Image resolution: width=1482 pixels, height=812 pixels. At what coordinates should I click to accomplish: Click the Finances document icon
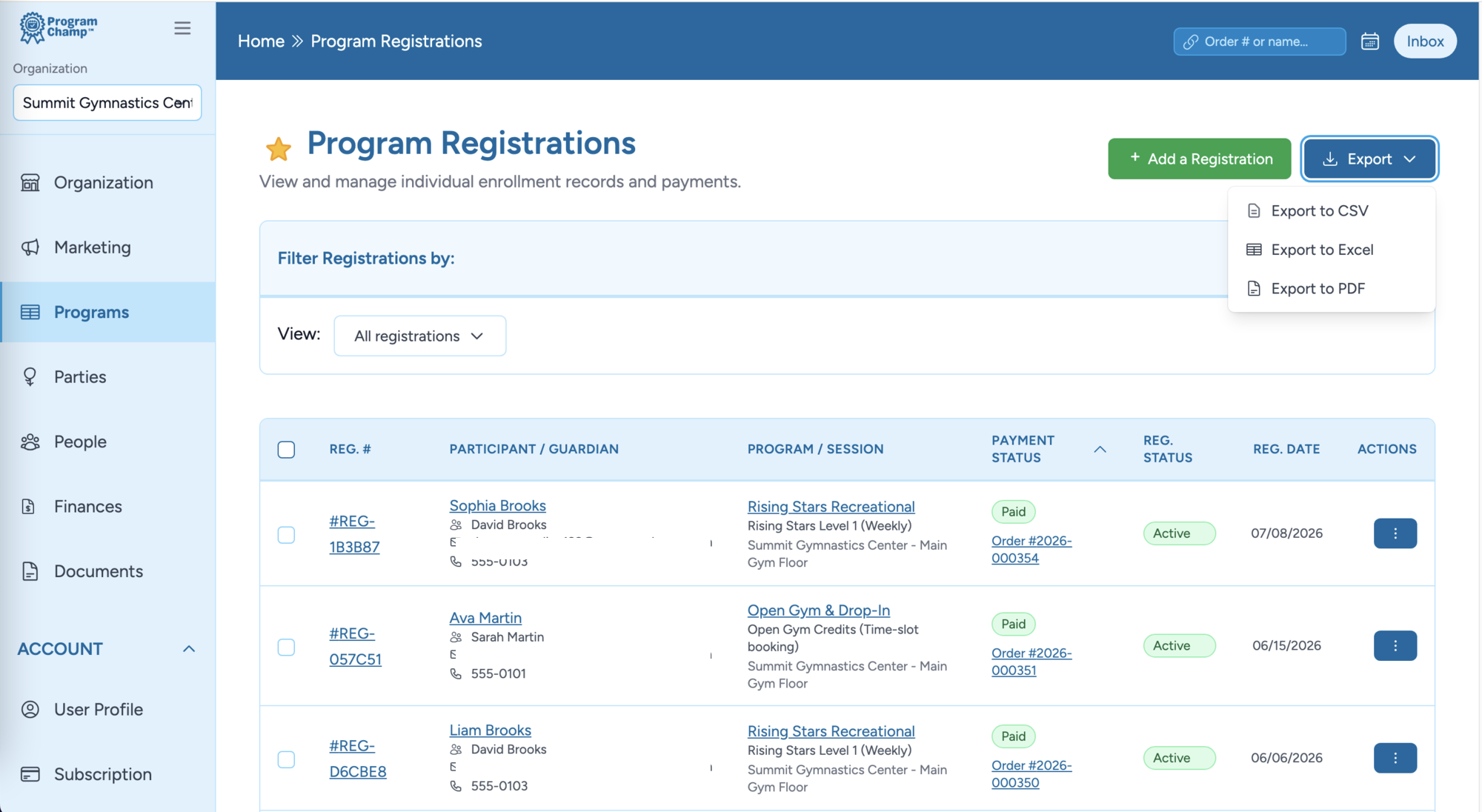click(29, 507)
